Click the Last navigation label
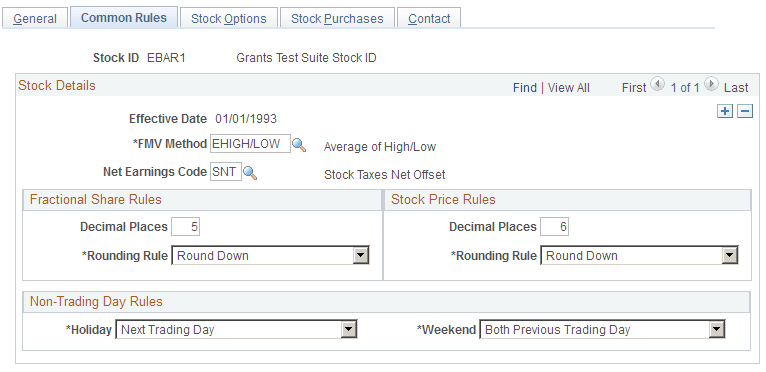This screenshot has width=766, height=372. click(736, 88)
